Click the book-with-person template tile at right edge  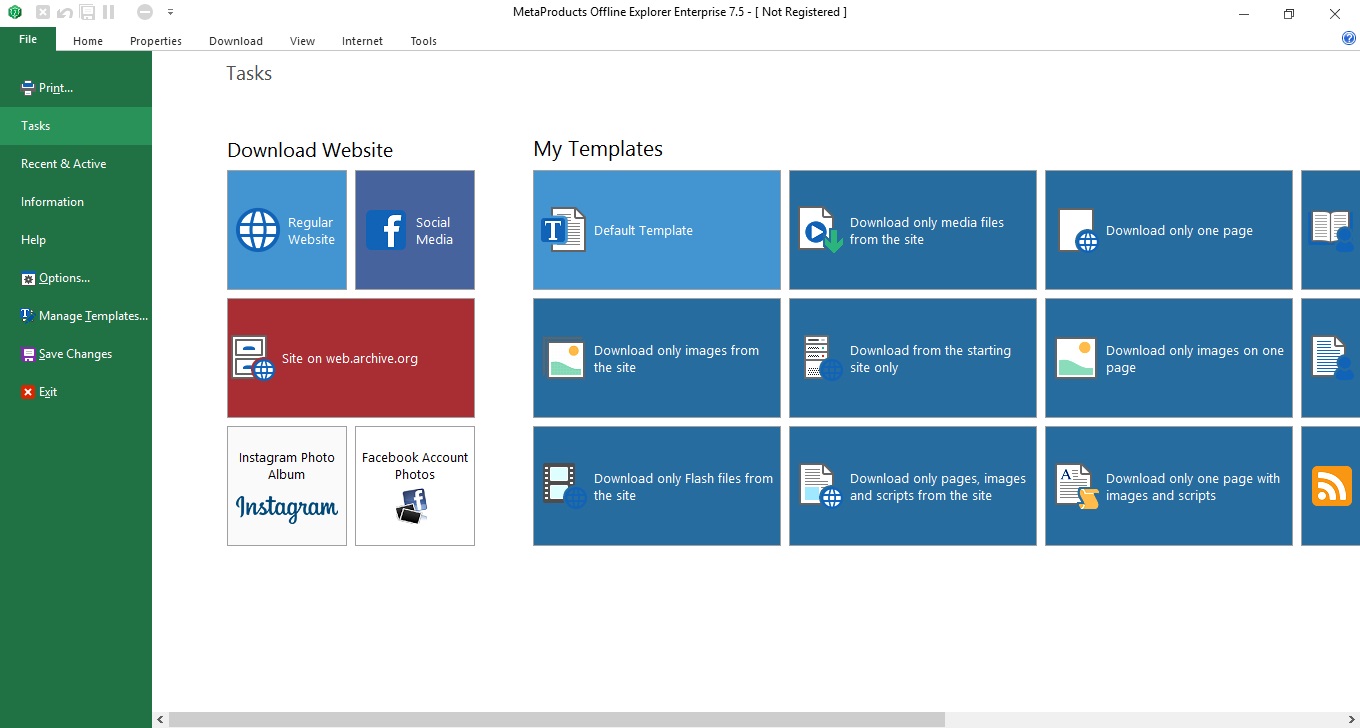[1331, 230]
